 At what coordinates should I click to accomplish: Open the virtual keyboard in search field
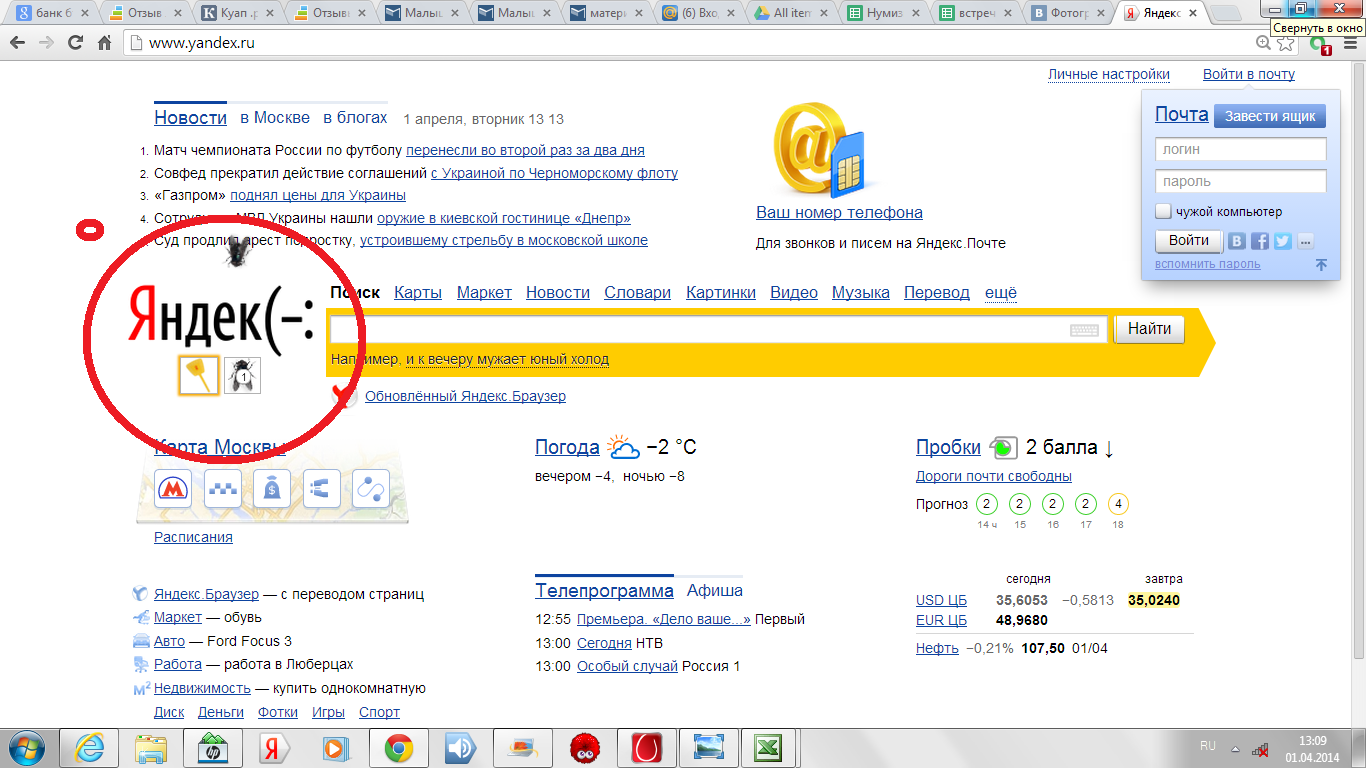[x=1084, y=330]
